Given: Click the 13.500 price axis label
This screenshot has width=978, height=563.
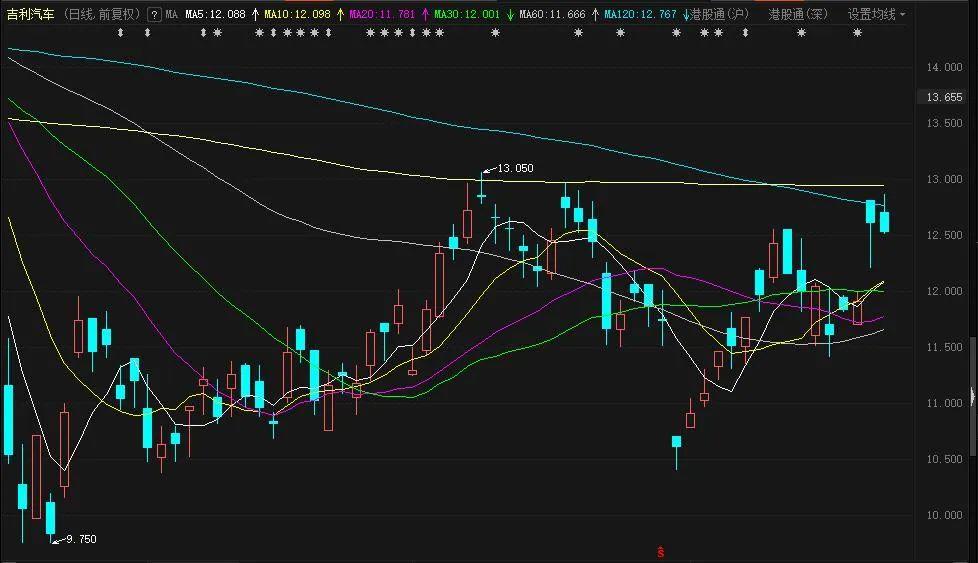Looking at the screenshot, I should click(x=944, y=123).
